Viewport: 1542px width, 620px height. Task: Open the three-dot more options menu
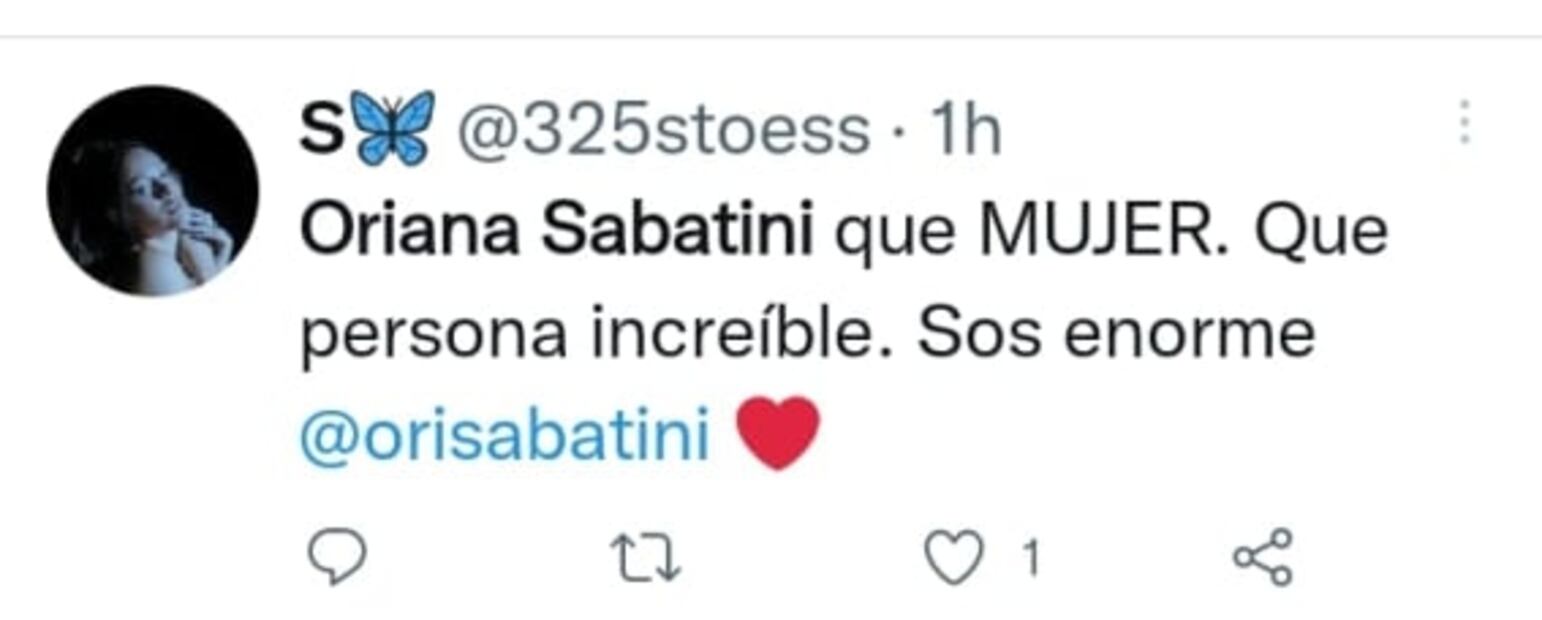point(1465,124)
